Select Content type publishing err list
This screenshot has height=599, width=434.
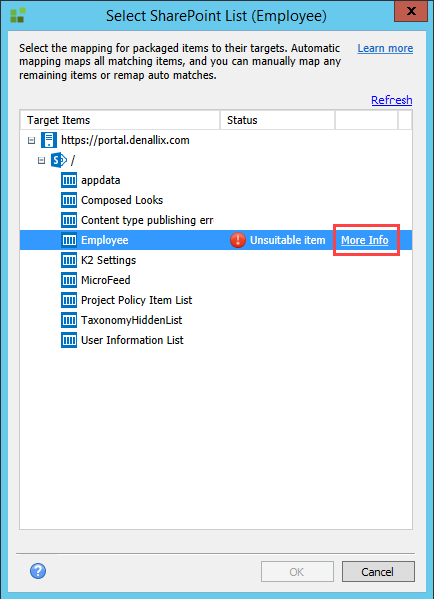point(147,220)
